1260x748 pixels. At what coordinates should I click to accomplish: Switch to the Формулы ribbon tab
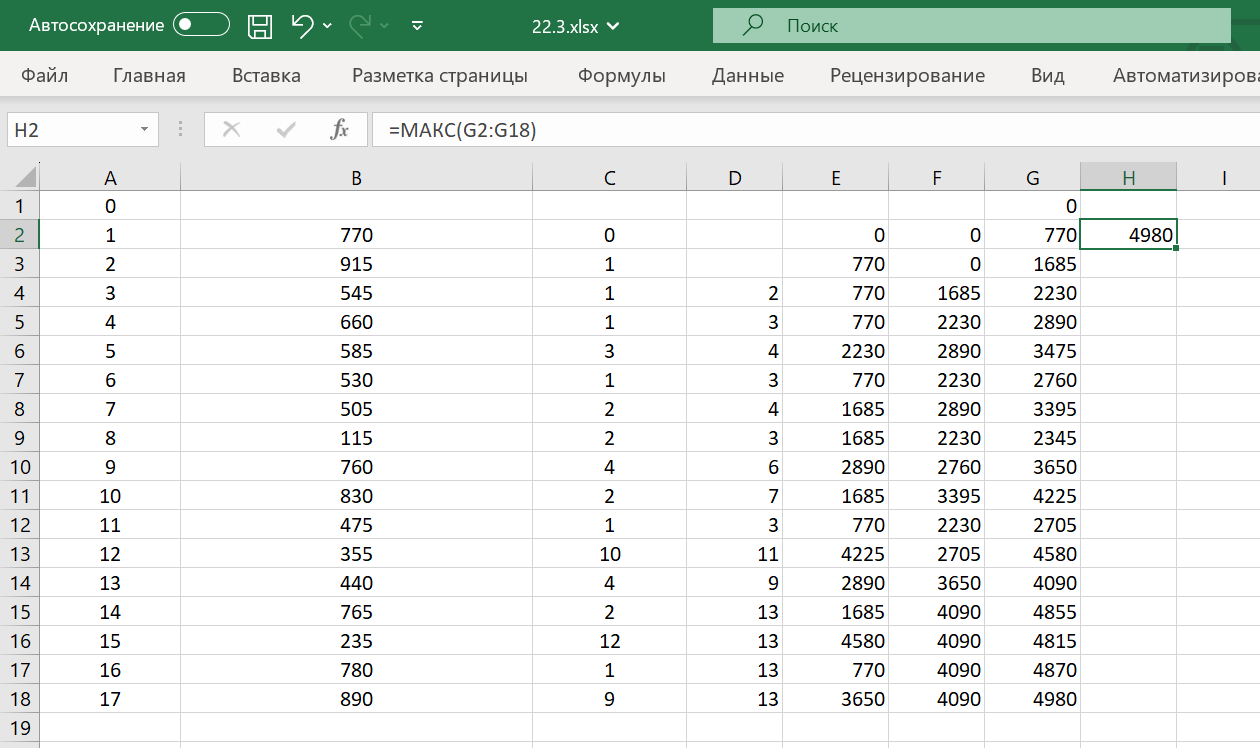[621, 75]
